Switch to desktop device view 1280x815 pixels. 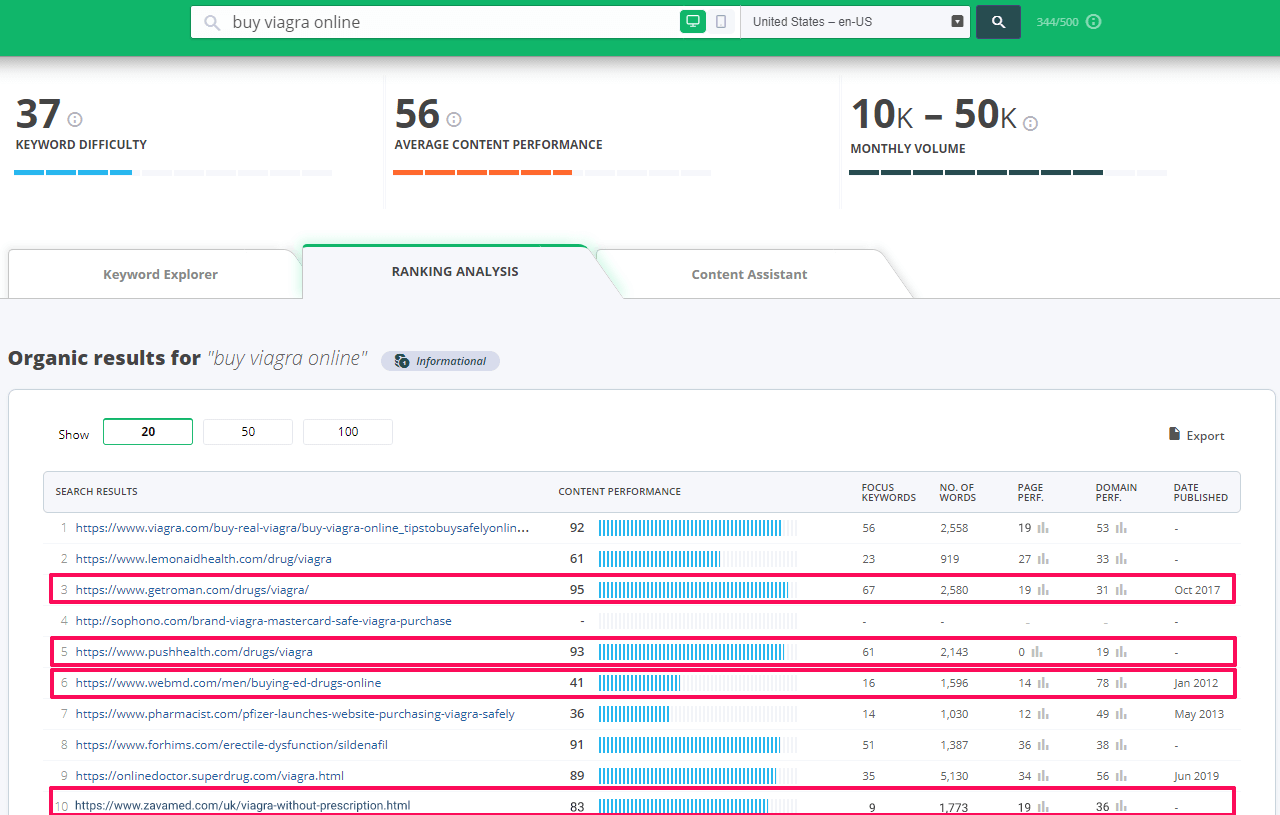692,22
